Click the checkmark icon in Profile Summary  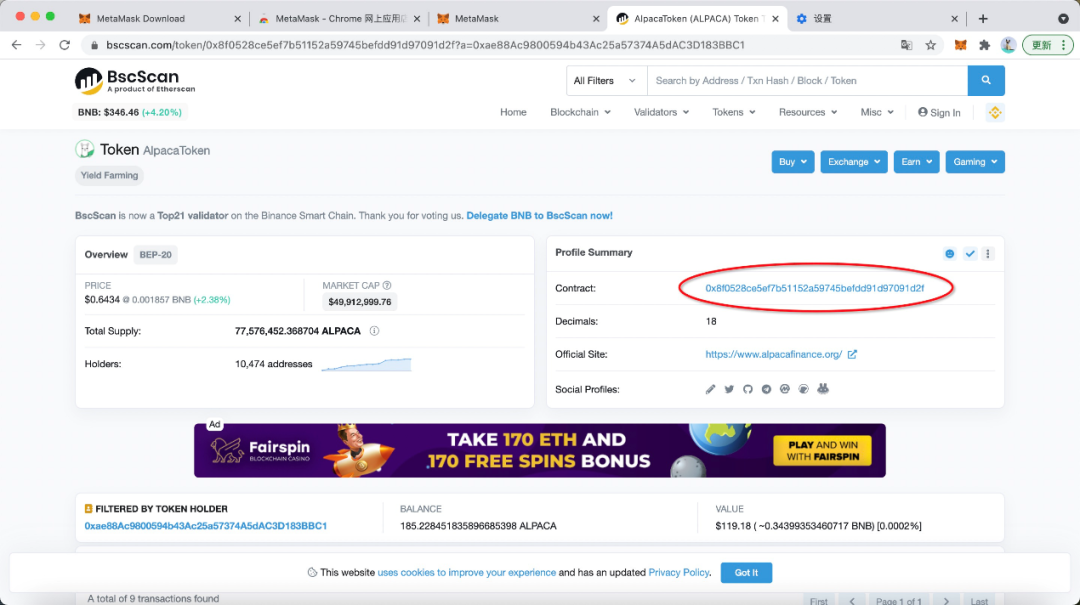[x=970, y=254]
